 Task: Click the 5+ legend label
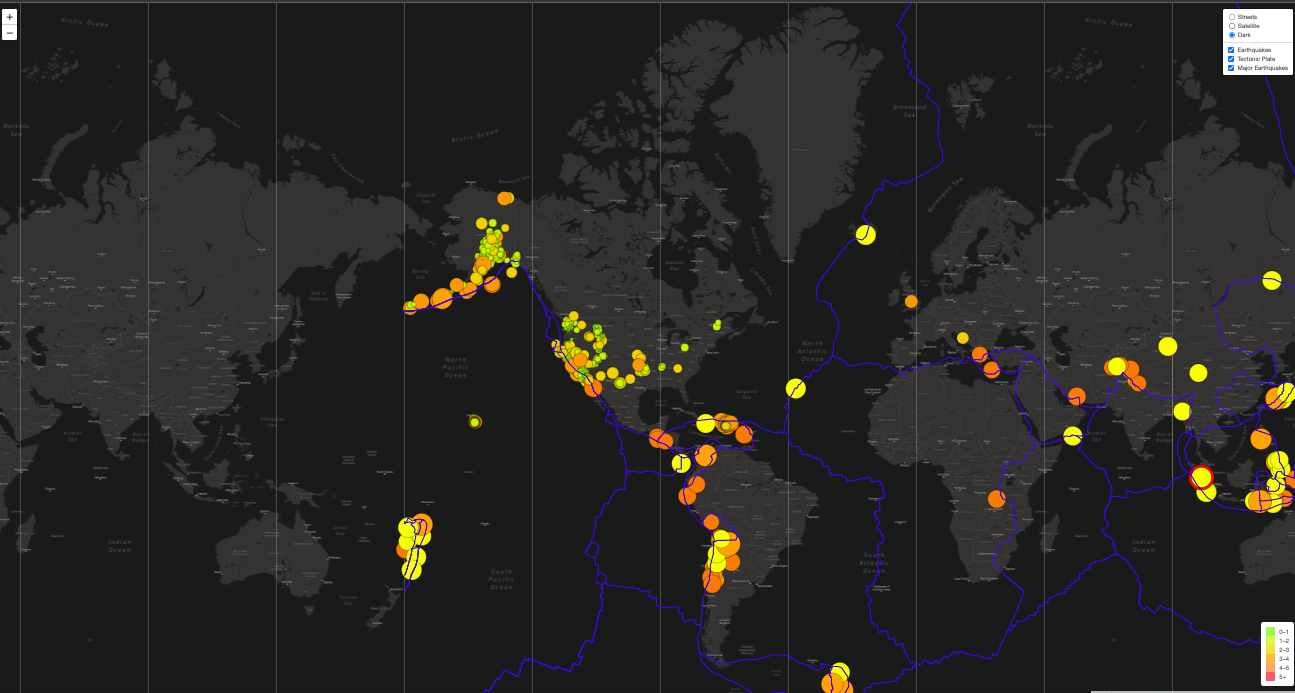(1283, 677)
